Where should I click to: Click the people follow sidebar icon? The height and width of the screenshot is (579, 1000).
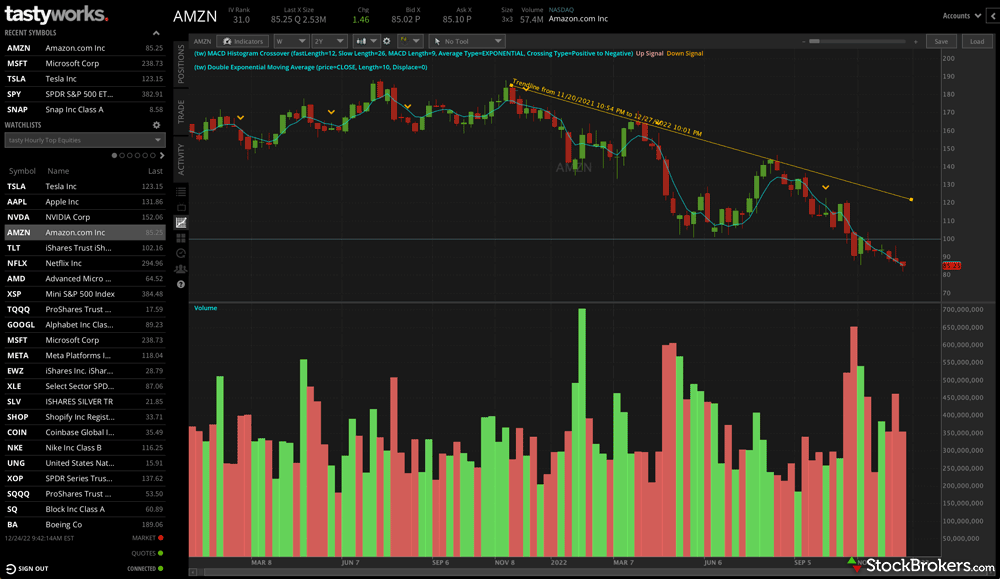point(181,268)
